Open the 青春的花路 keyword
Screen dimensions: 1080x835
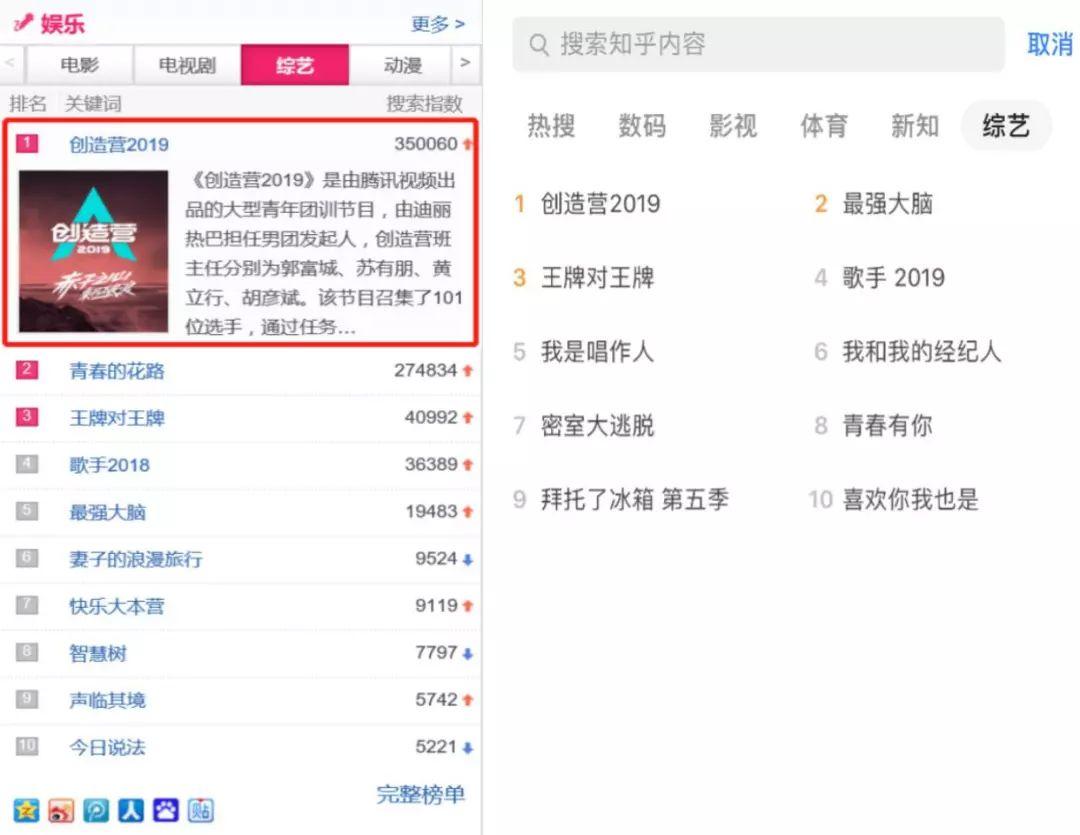[116, 371]
